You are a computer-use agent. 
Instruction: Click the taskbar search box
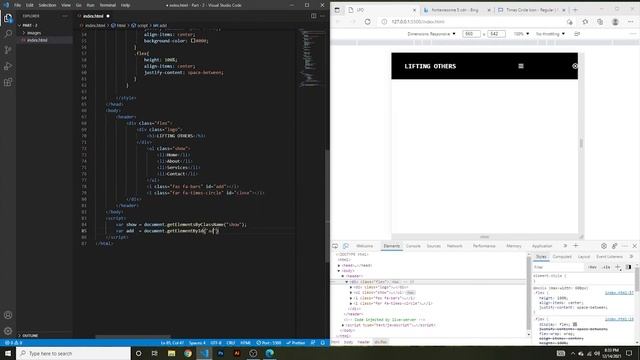coord(73,353)
